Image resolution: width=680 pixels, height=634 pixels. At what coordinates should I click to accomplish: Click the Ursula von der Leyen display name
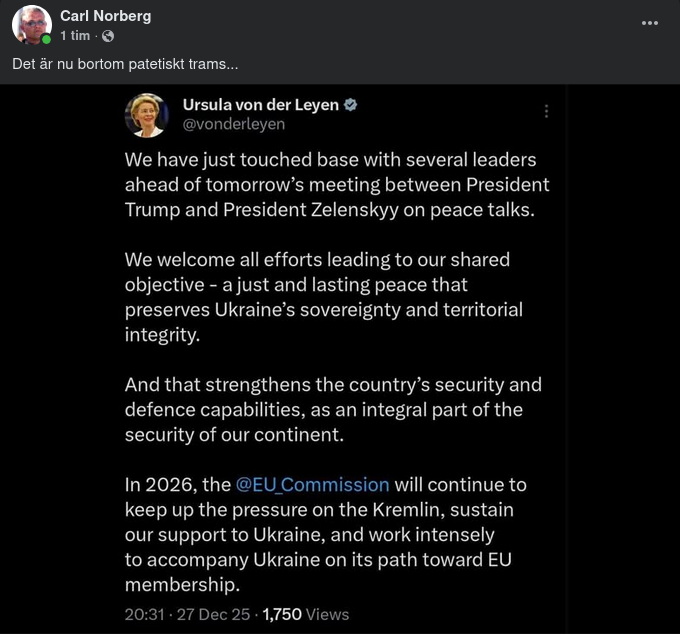click(x=260, y=104)
